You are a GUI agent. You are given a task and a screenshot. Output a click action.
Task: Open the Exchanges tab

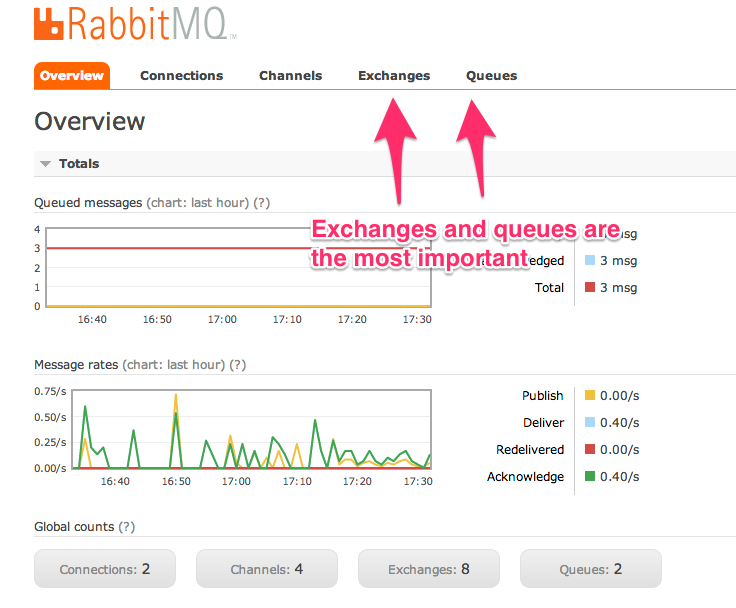click(x=394, y=76)
